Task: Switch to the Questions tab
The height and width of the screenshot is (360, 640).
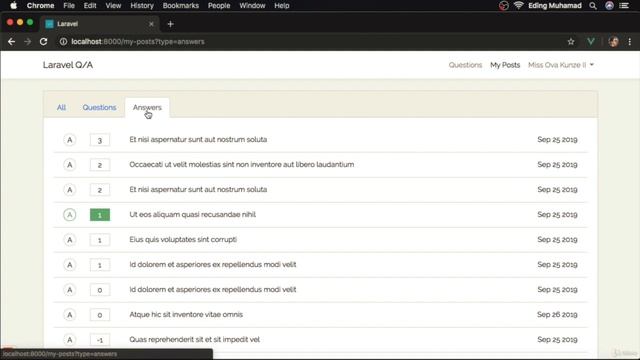Action: [99, 107]
